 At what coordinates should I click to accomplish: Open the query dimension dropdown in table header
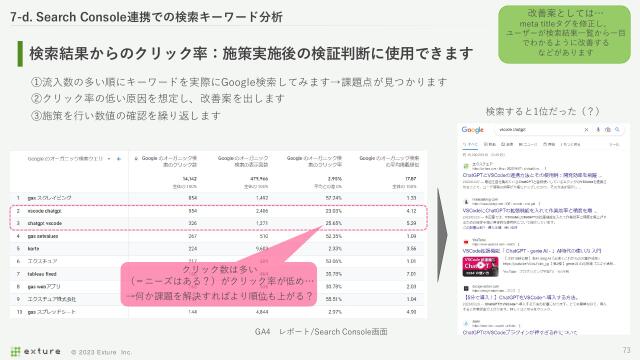tap(109, 159)
